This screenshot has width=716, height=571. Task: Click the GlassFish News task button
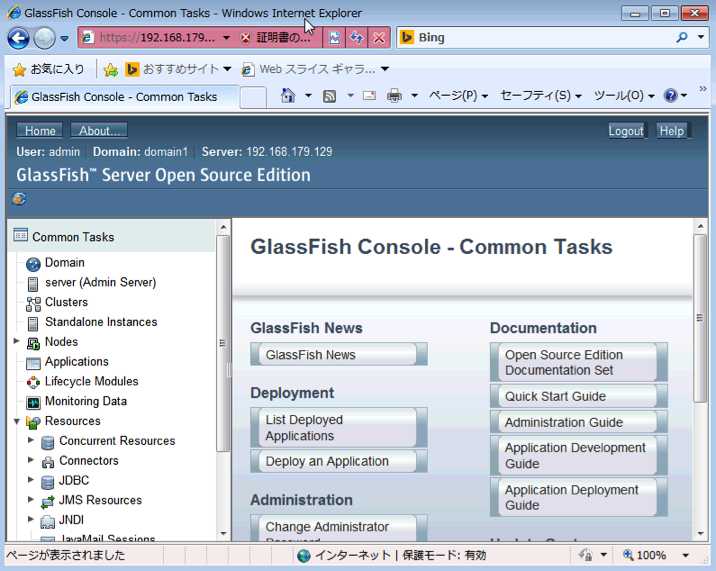pyautogui.click(x=339, y=354)
